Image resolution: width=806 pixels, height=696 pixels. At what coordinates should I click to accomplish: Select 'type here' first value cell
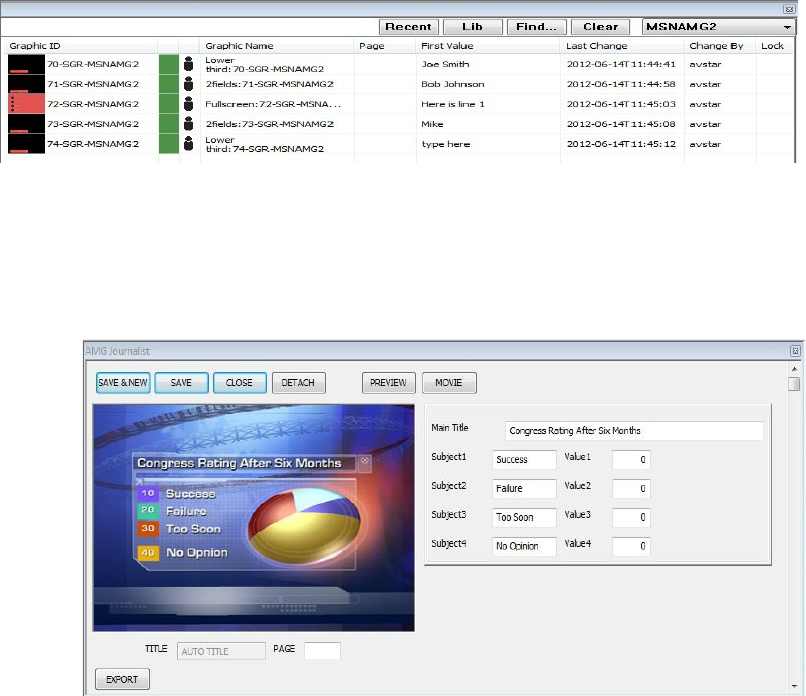tap(446, 144)
